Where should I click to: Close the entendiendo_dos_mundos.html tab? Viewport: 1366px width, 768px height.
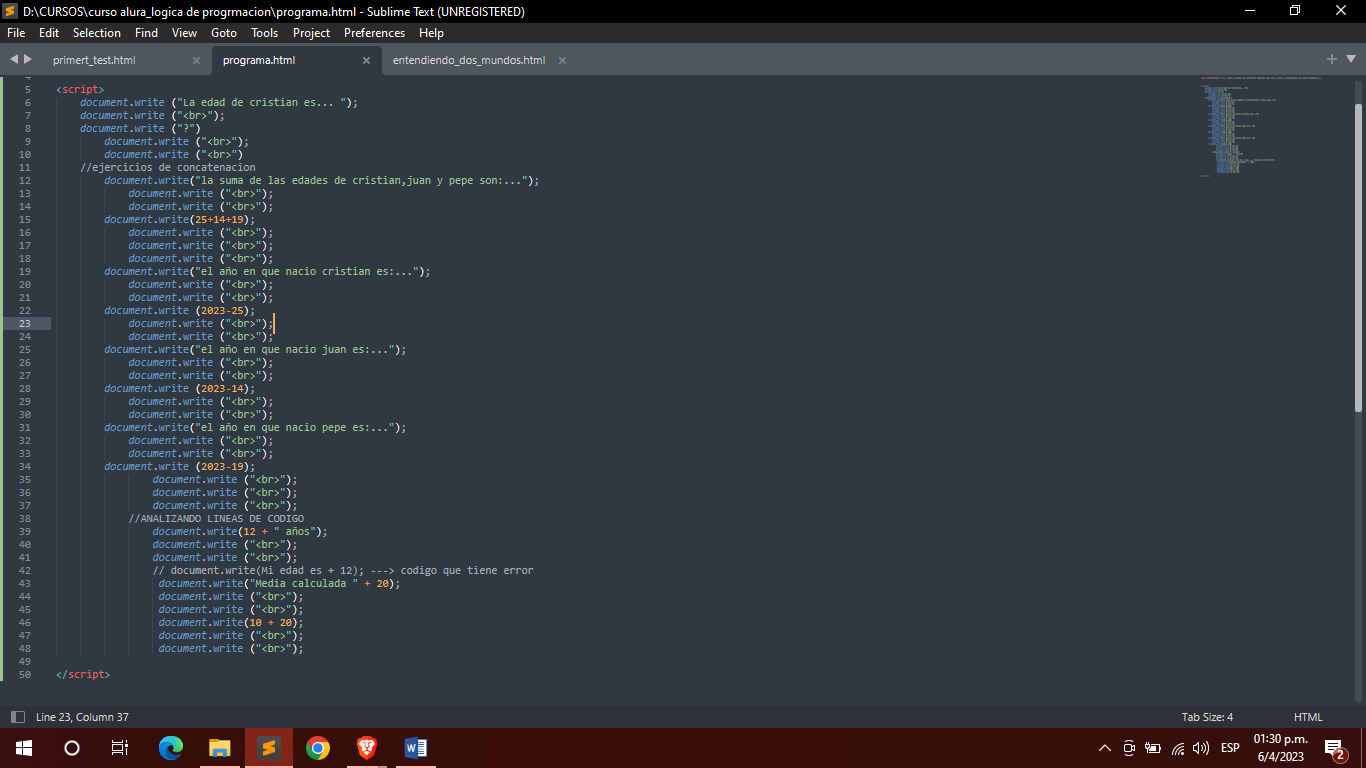(x=562, y=60)
